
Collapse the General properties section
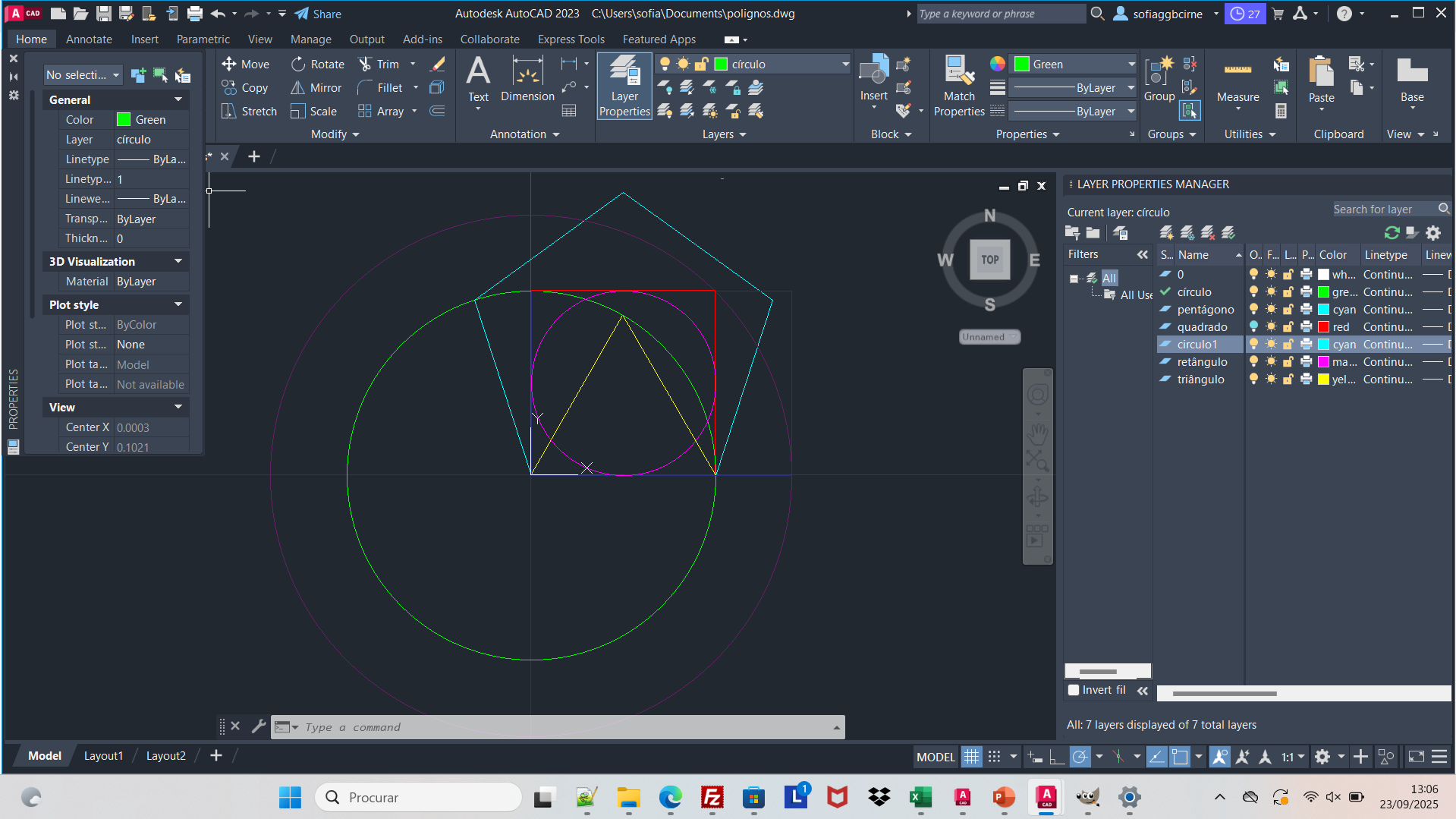pos(178,99)
